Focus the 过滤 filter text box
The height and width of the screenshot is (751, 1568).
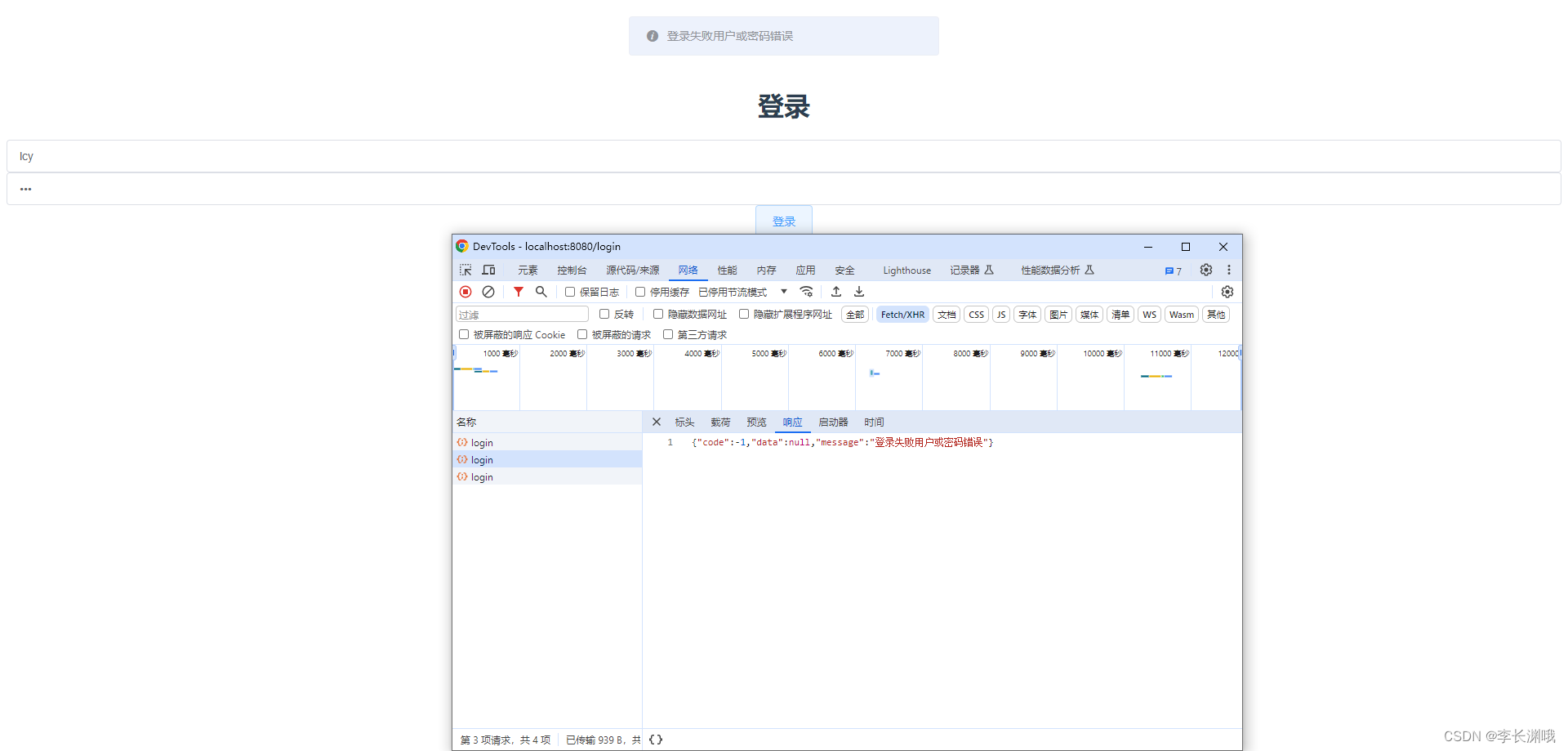point(522,315)
